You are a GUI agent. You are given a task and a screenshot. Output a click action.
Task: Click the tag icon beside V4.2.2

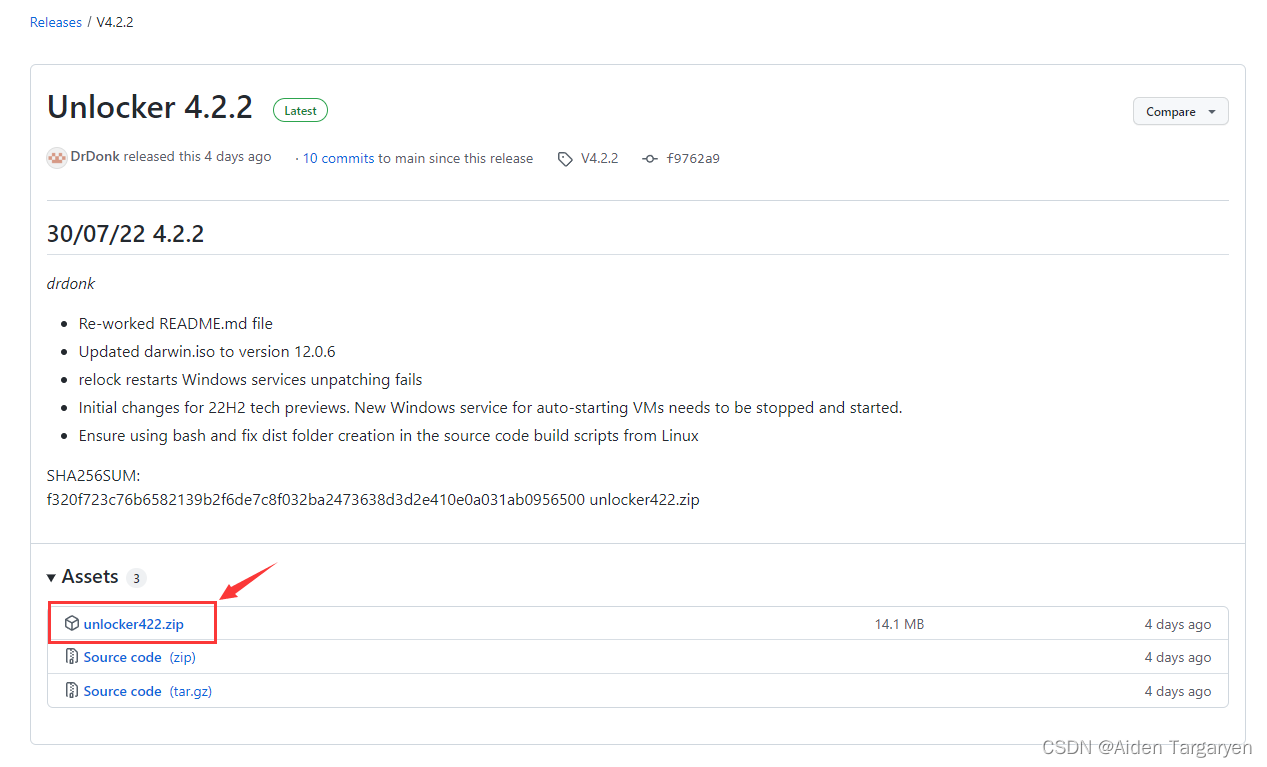click(x=566, y=159)
